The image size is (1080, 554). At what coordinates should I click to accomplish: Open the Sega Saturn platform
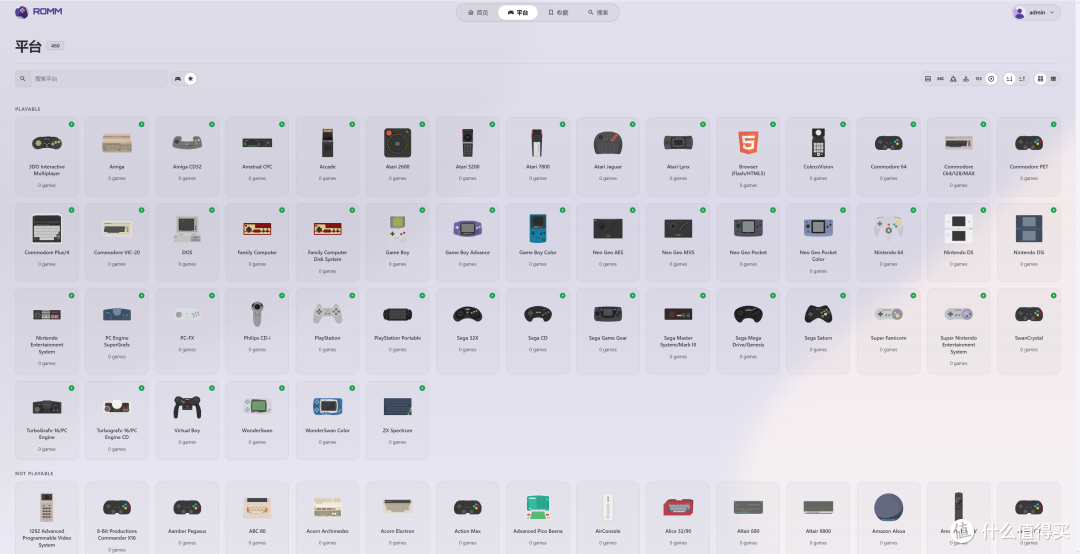click(818, 331)
